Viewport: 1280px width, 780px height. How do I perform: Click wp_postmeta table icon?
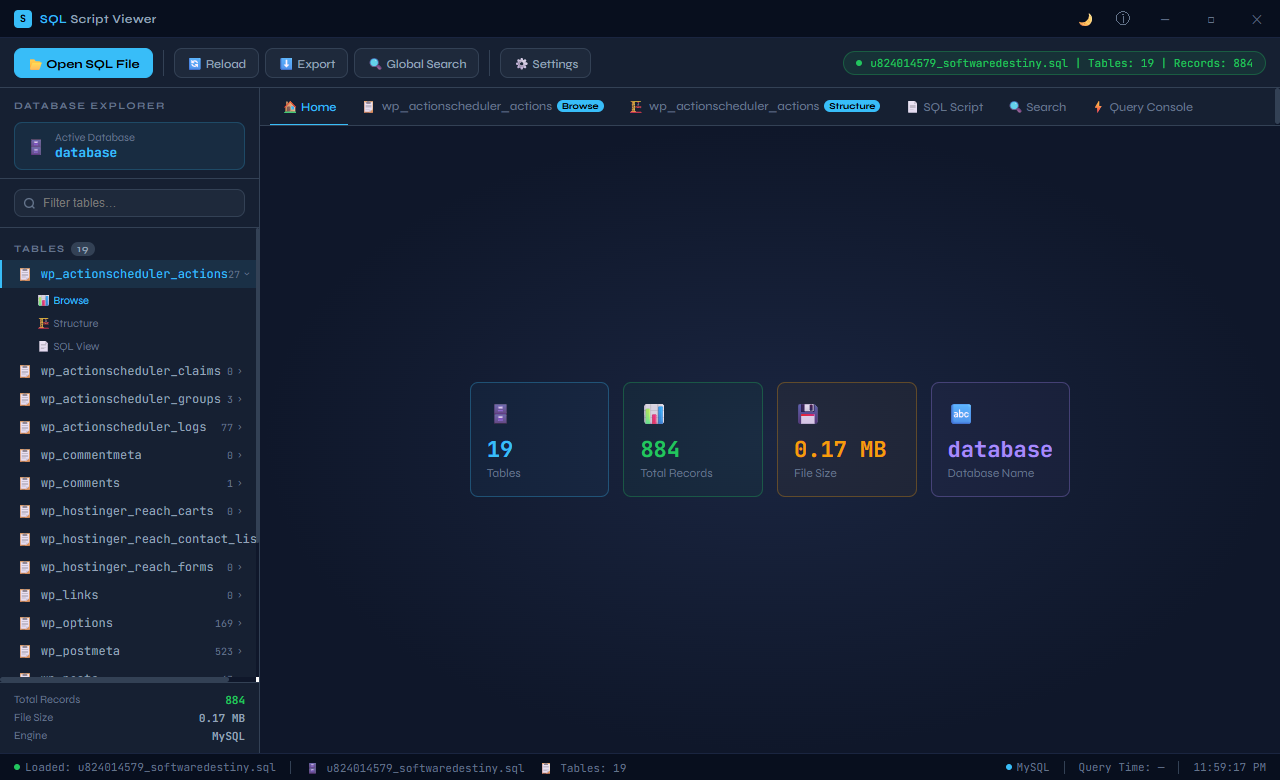pyautogui.click(x=25, y=651)
